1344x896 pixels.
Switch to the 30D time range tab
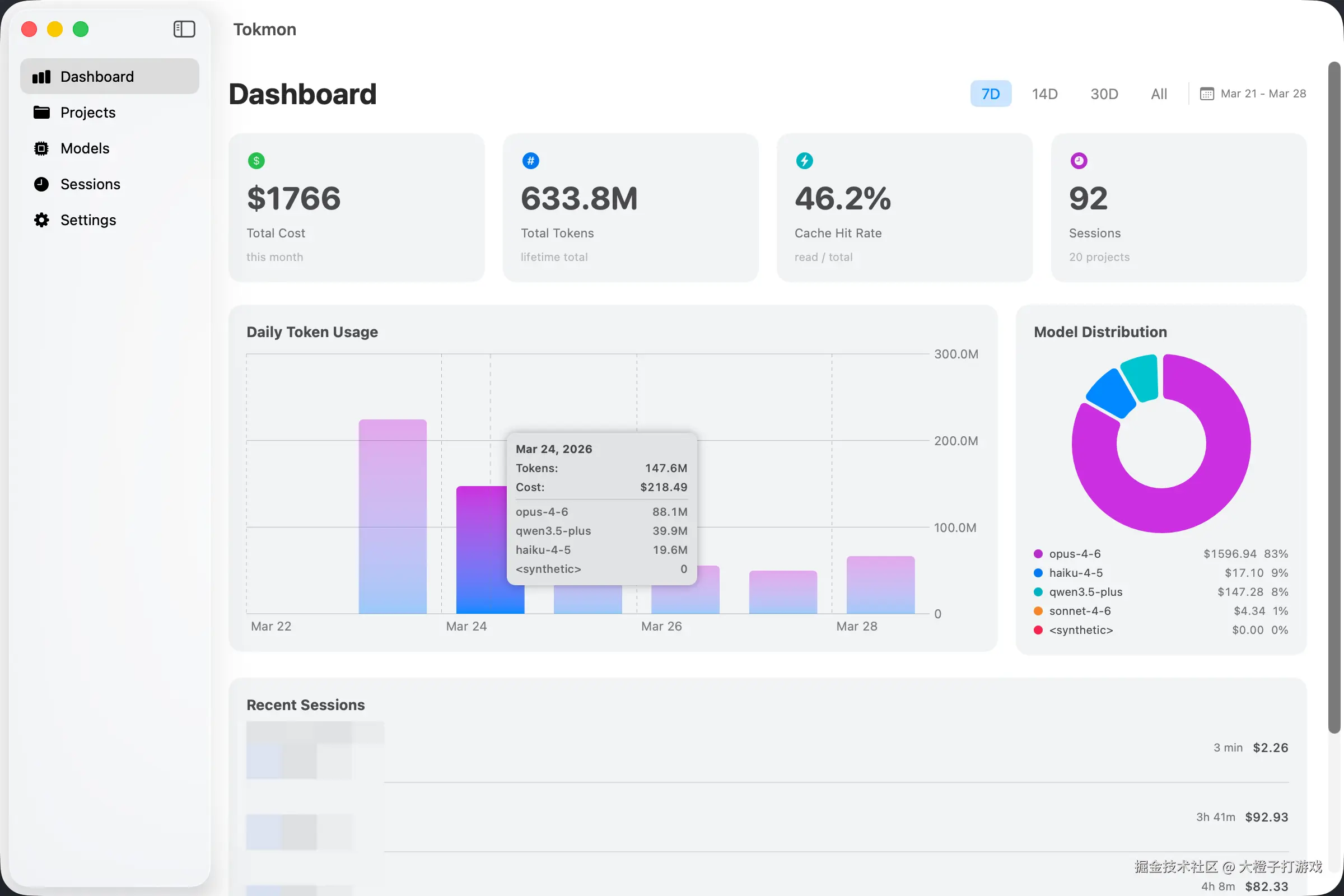[x=1104, y=93]
